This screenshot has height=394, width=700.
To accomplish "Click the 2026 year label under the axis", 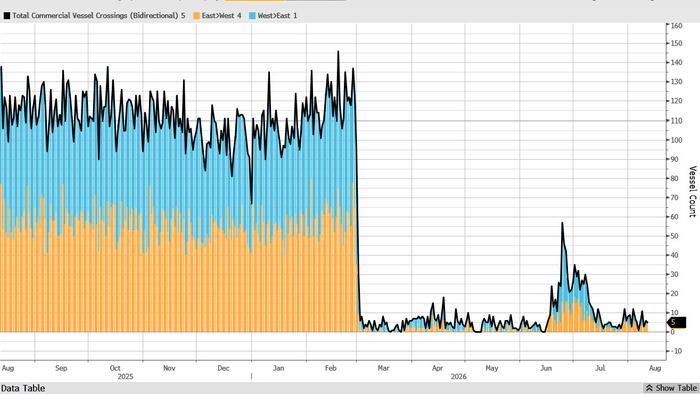I will coord(458,377).
